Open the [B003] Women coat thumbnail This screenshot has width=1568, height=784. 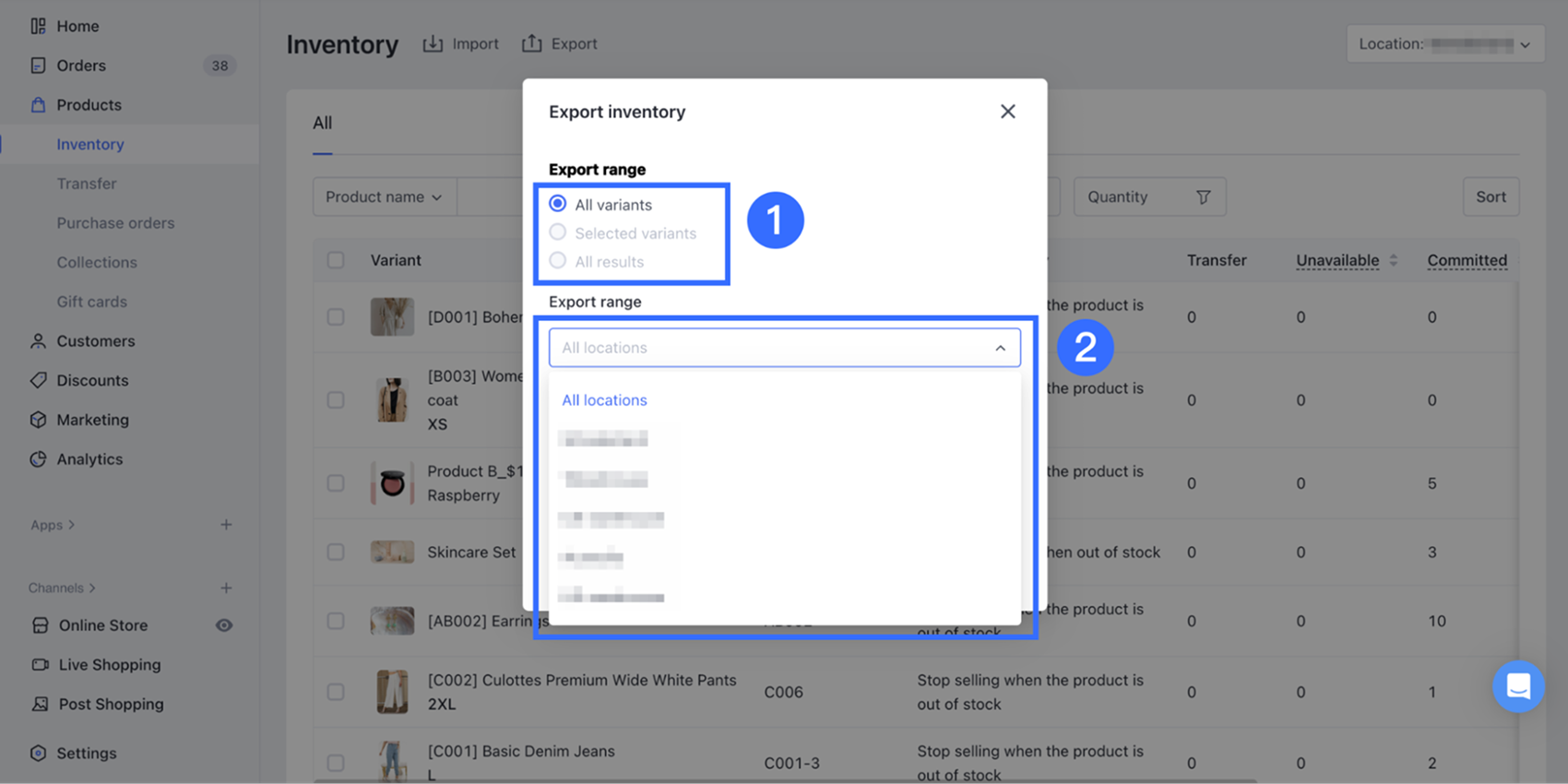coord(392,400)
